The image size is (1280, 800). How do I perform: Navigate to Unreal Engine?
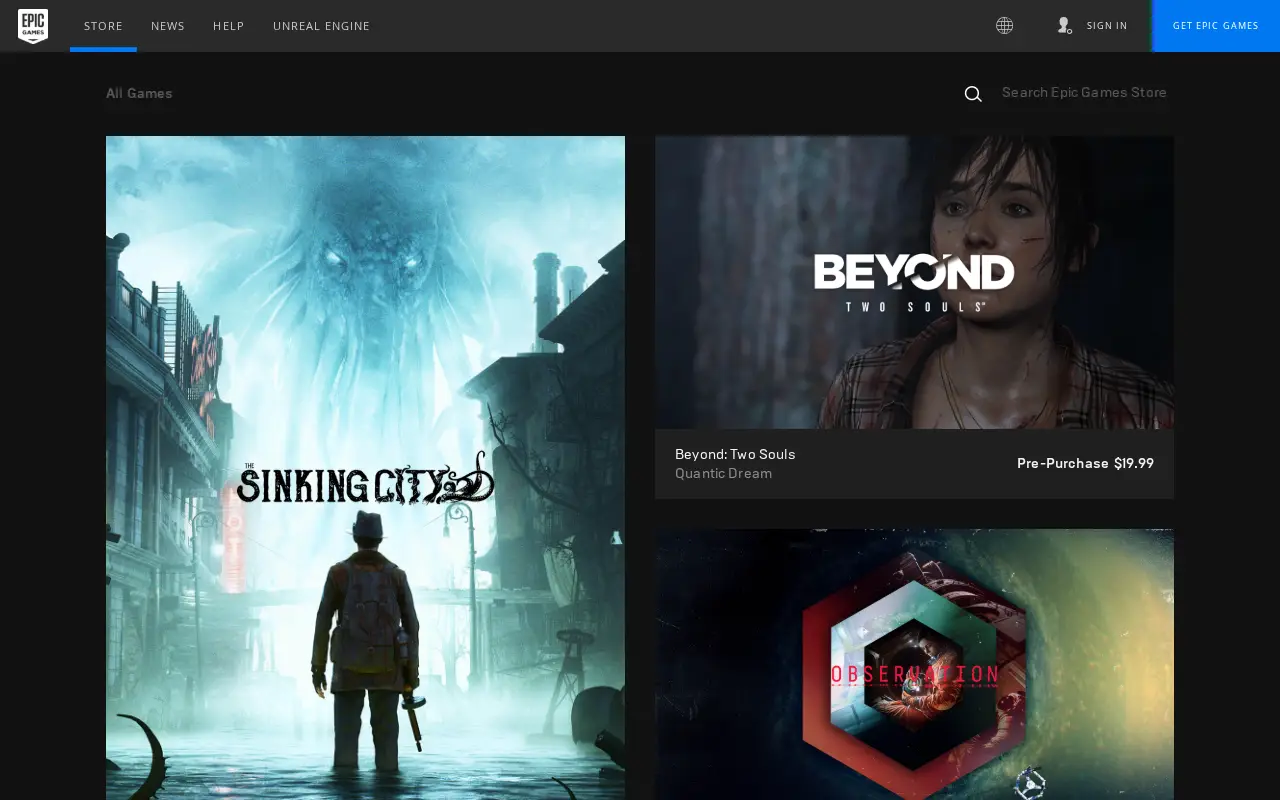point(321,26)
